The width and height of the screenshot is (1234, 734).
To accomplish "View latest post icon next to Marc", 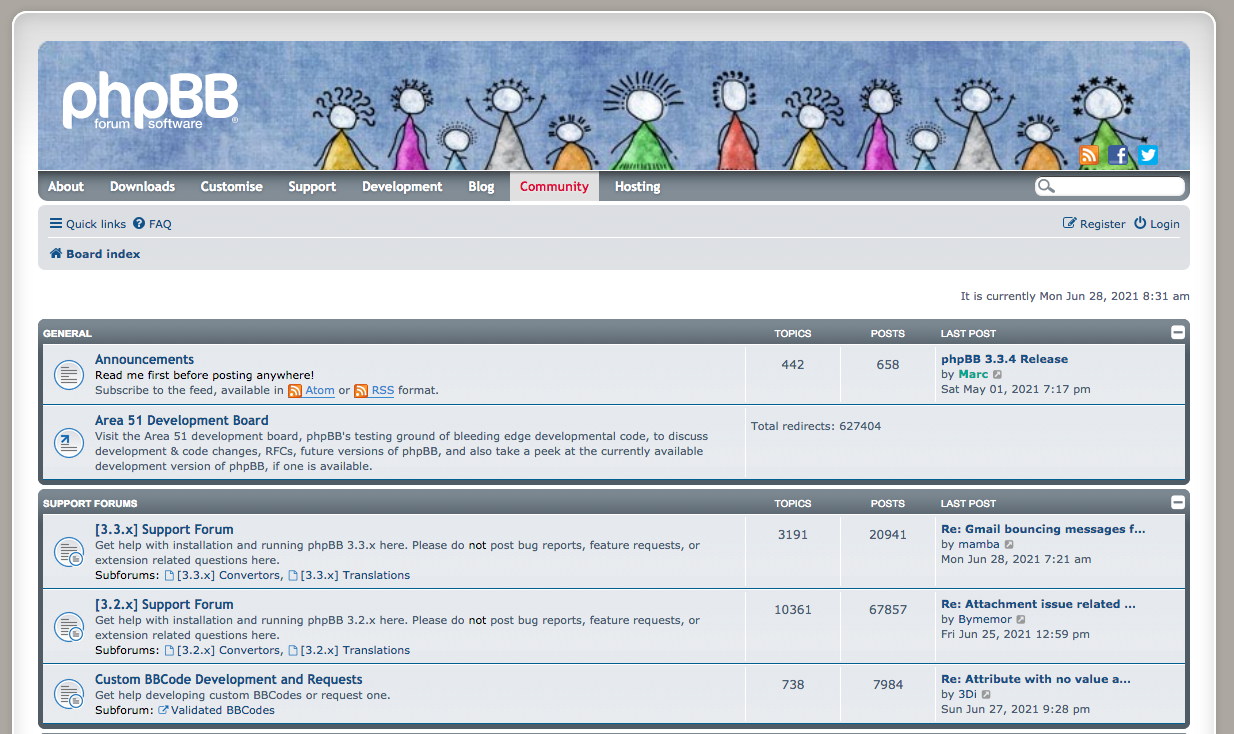I will [998, 375].
